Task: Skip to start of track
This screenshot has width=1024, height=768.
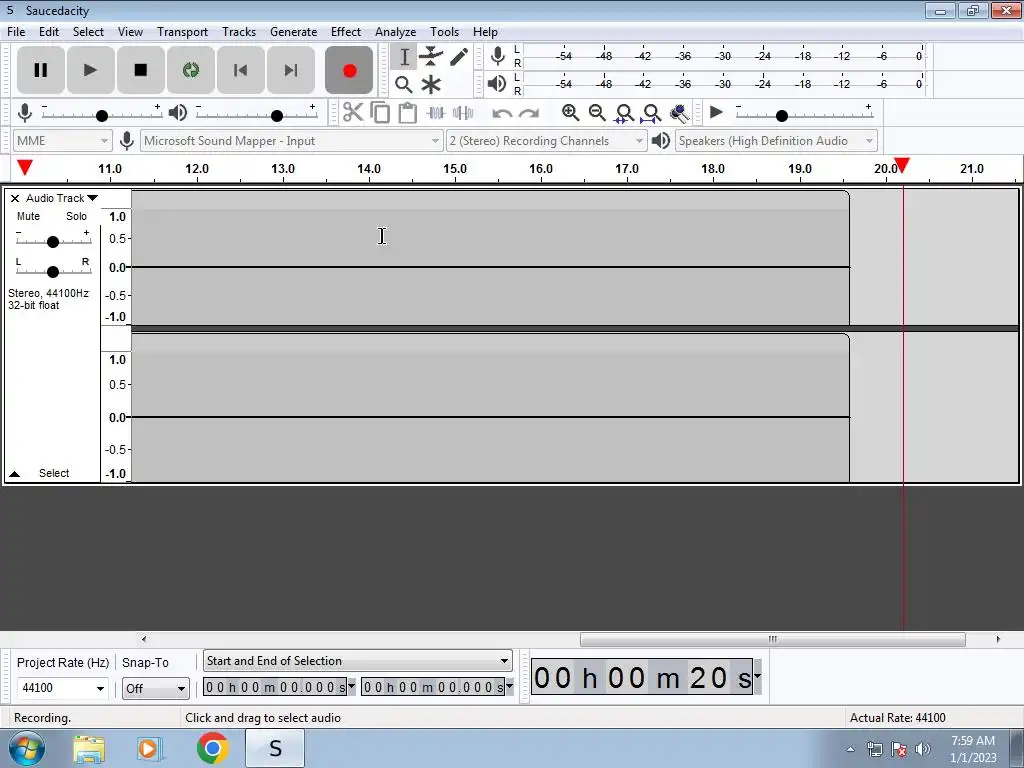Action: pos(240,70)
